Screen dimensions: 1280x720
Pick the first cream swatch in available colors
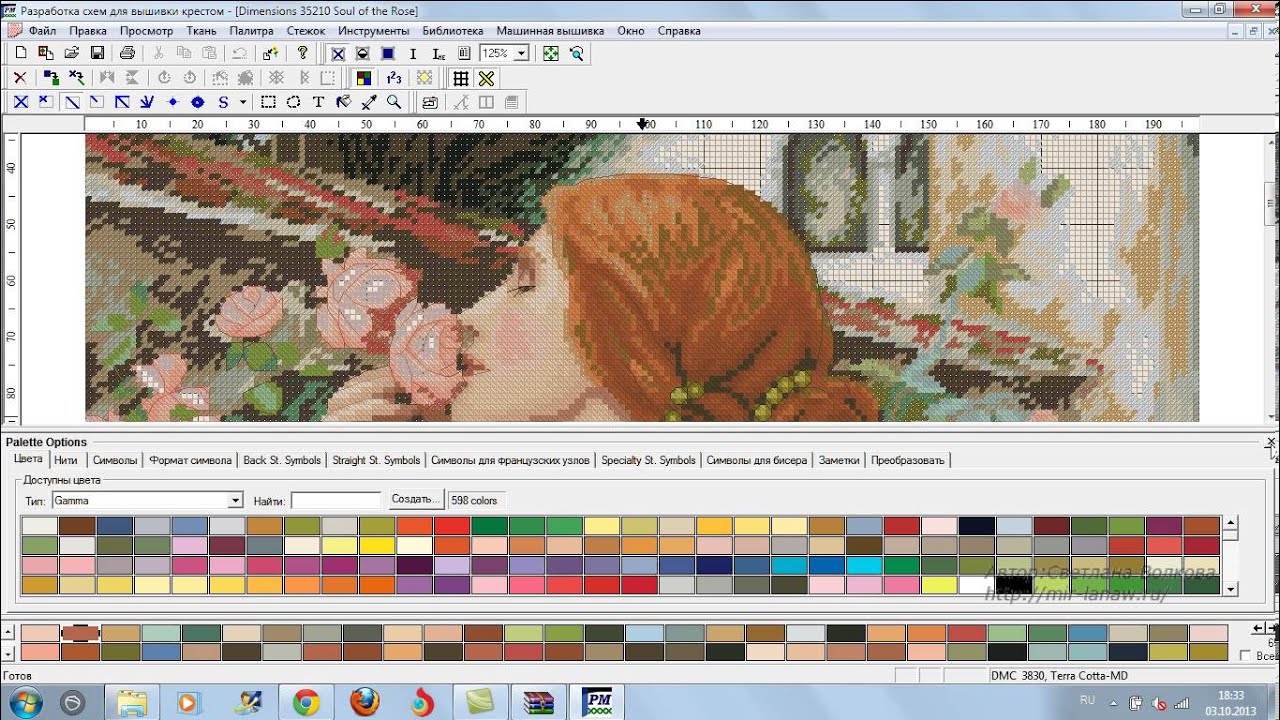click(x=39, y=525)
